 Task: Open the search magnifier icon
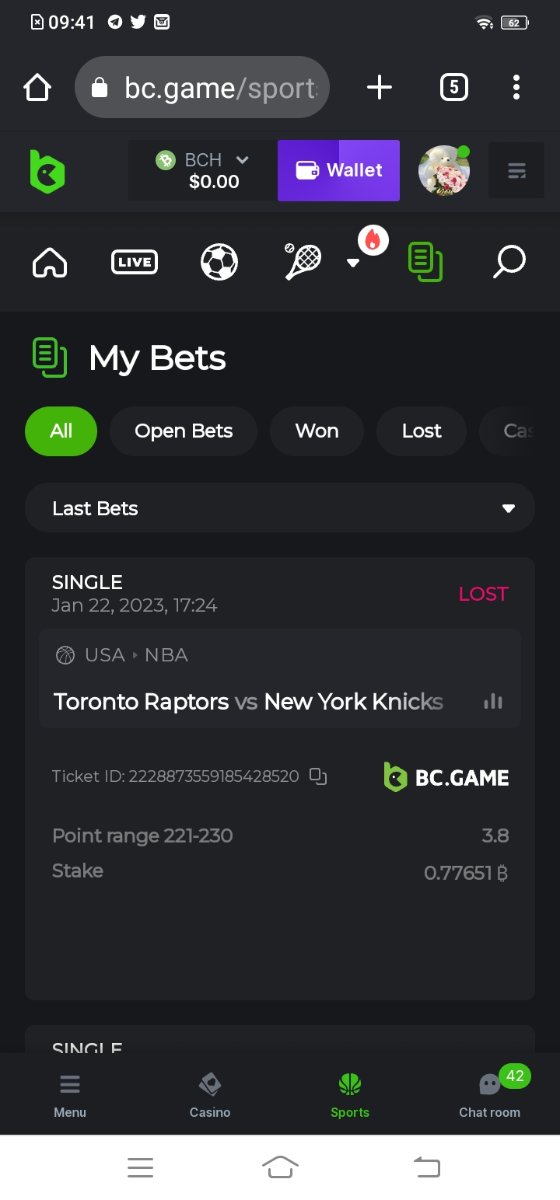coord(509,263)
